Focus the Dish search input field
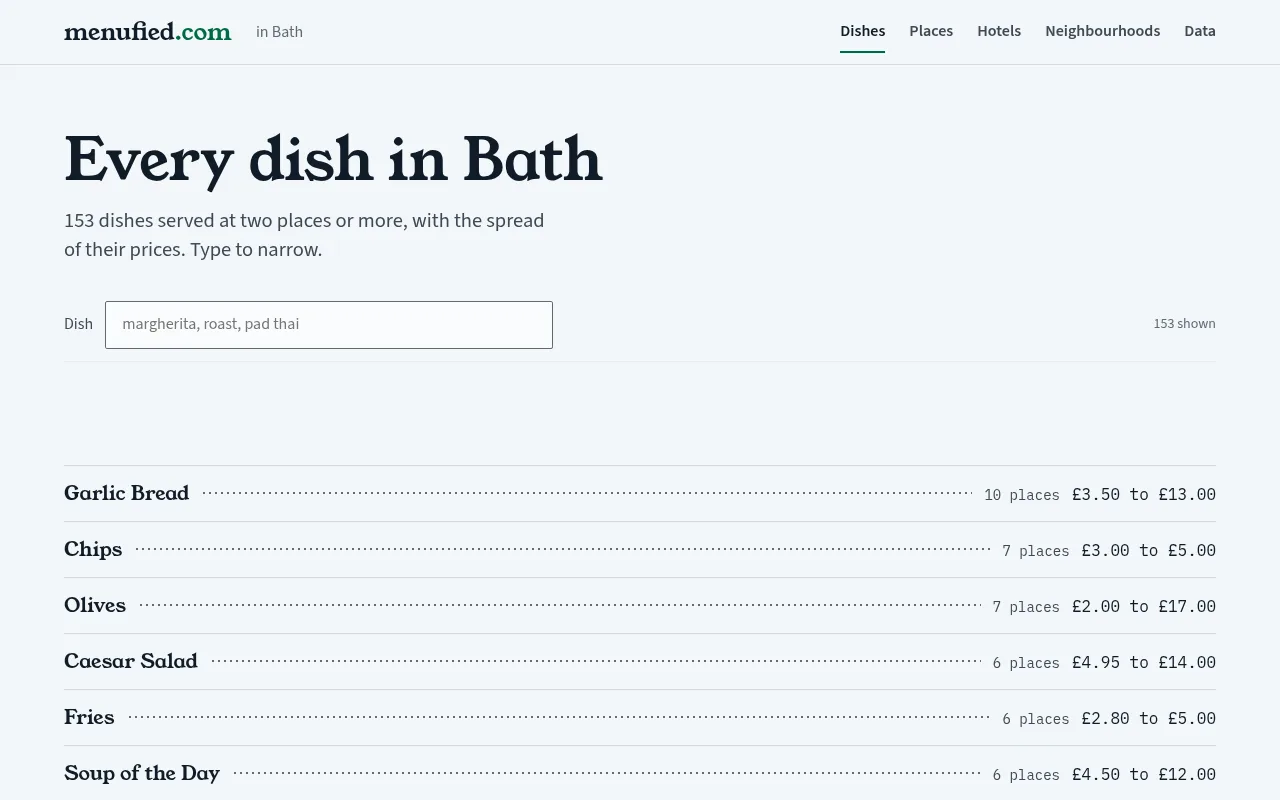Screen dimensions: 1280x800 329,325
